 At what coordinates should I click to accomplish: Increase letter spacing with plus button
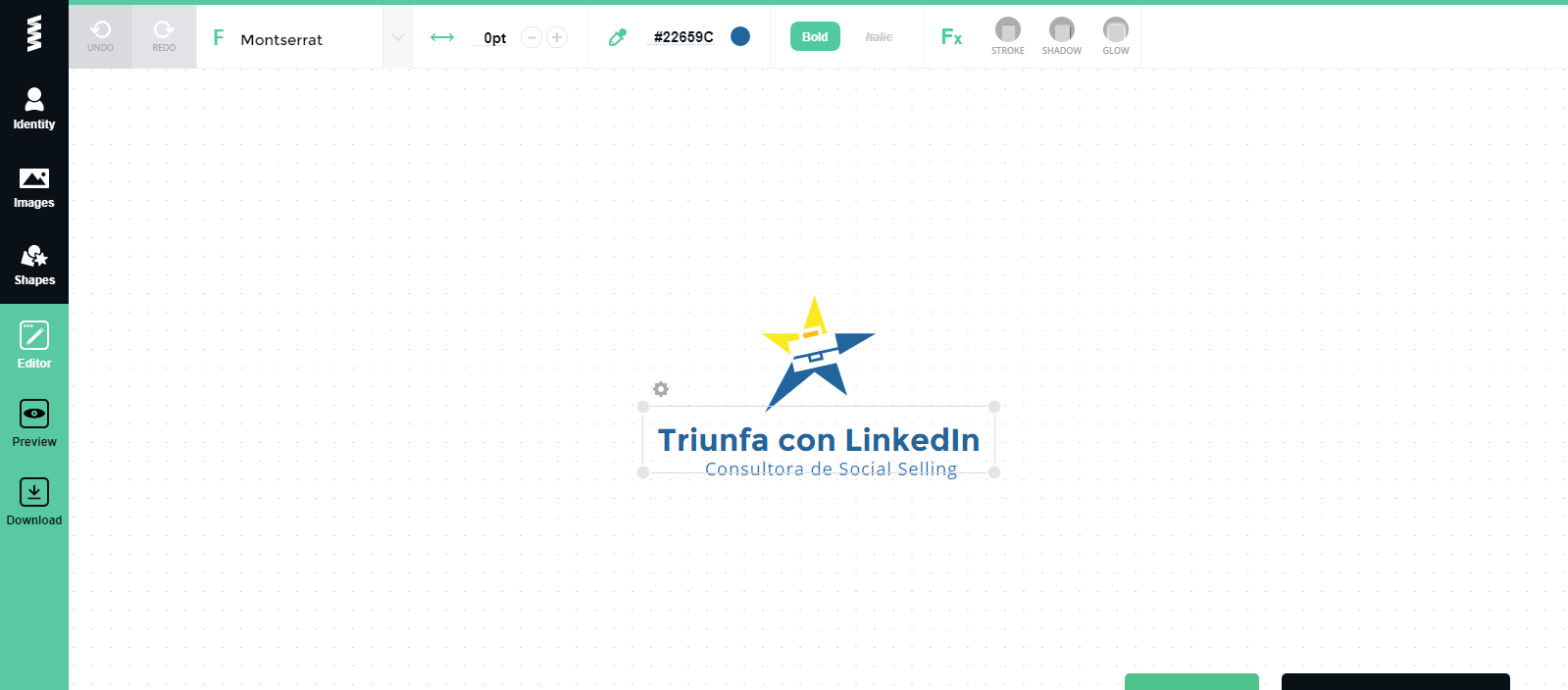pos(557,37)
